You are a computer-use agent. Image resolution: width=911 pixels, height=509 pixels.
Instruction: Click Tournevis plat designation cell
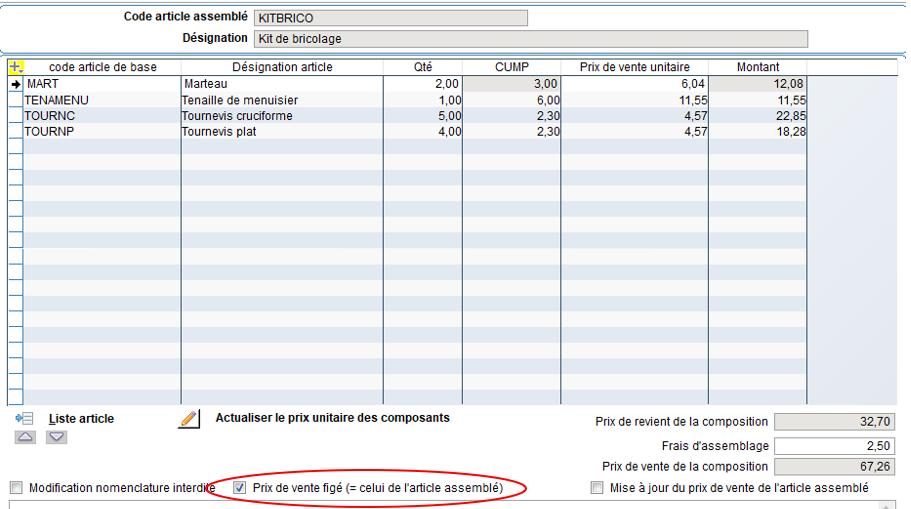(x=282, y=131)
